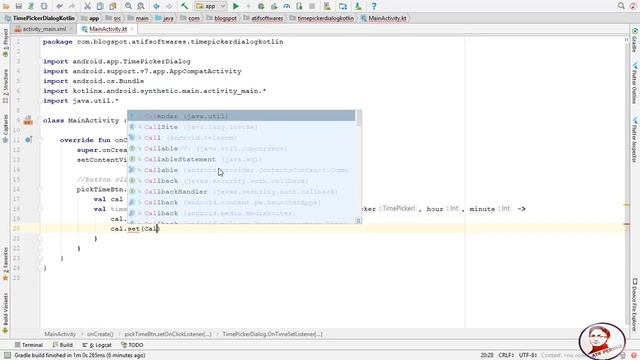
Task: Click the Debug app bug icon
Action: pos(261,6)
